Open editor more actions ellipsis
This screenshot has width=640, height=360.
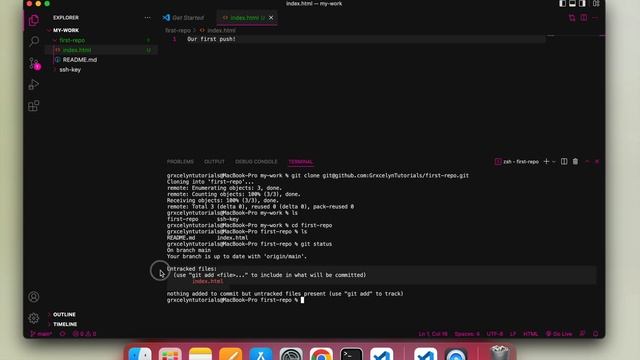pos(595,18)
